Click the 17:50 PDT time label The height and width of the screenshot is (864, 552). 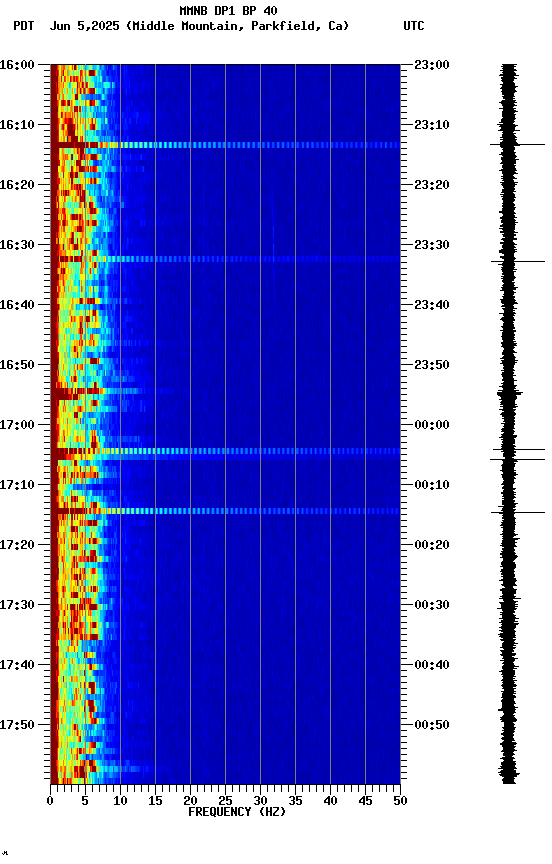point(17,726)
